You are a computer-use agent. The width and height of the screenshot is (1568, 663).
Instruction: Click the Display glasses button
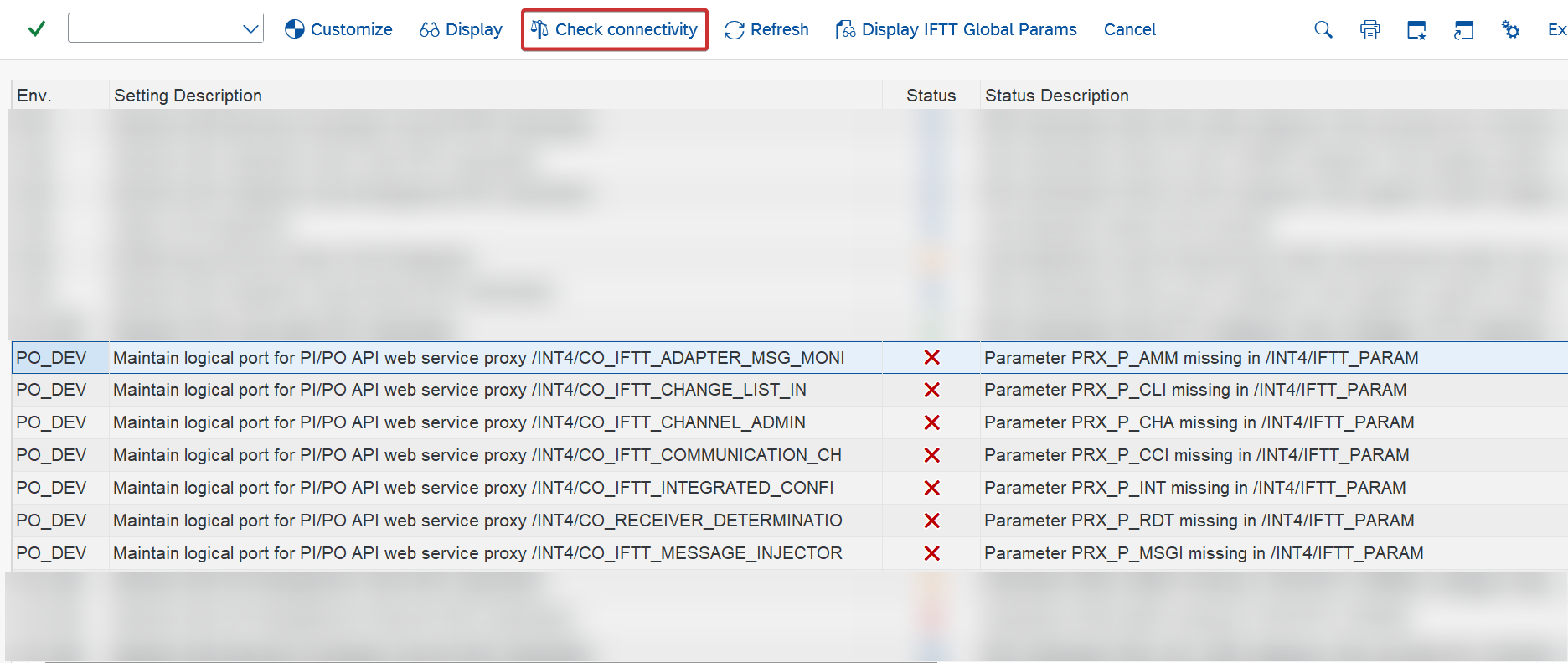click(461, 29)
